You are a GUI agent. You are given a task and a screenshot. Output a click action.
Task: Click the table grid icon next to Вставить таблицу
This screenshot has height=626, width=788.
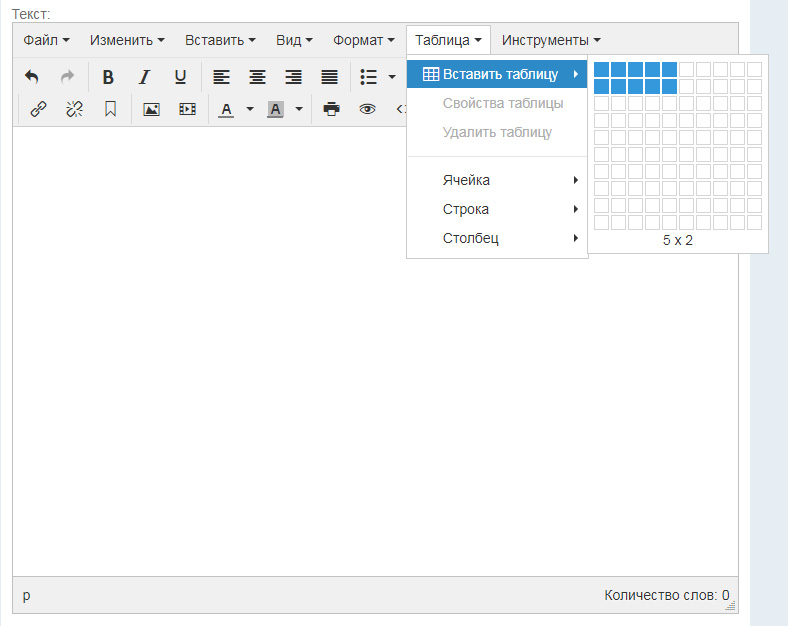[431, 74]
